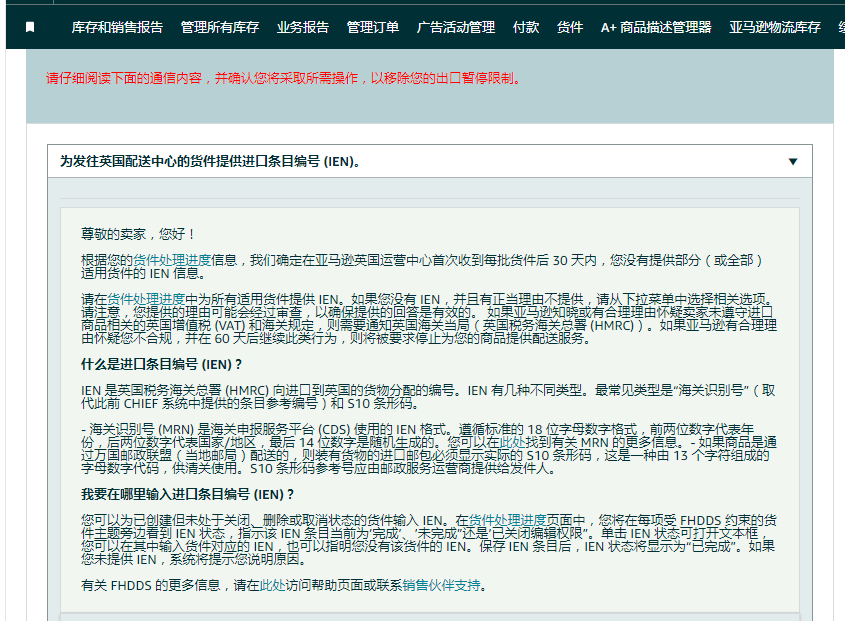845x621 pixels.
Task: Select 管理订单 in the top menu
Action: click(x=373, y=27)
